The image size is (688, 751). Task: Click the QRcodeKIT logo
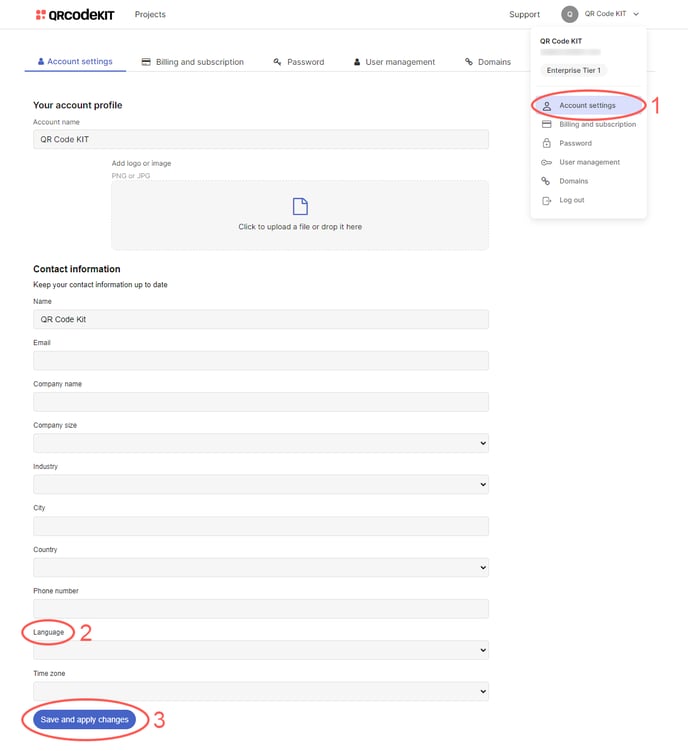coord(75,15)
